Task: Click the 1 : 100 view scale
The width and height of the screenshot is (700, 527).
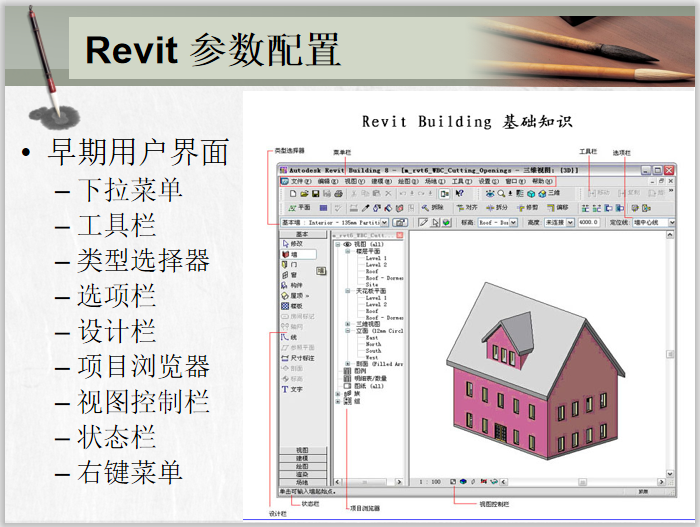Action: click(429, 481)
